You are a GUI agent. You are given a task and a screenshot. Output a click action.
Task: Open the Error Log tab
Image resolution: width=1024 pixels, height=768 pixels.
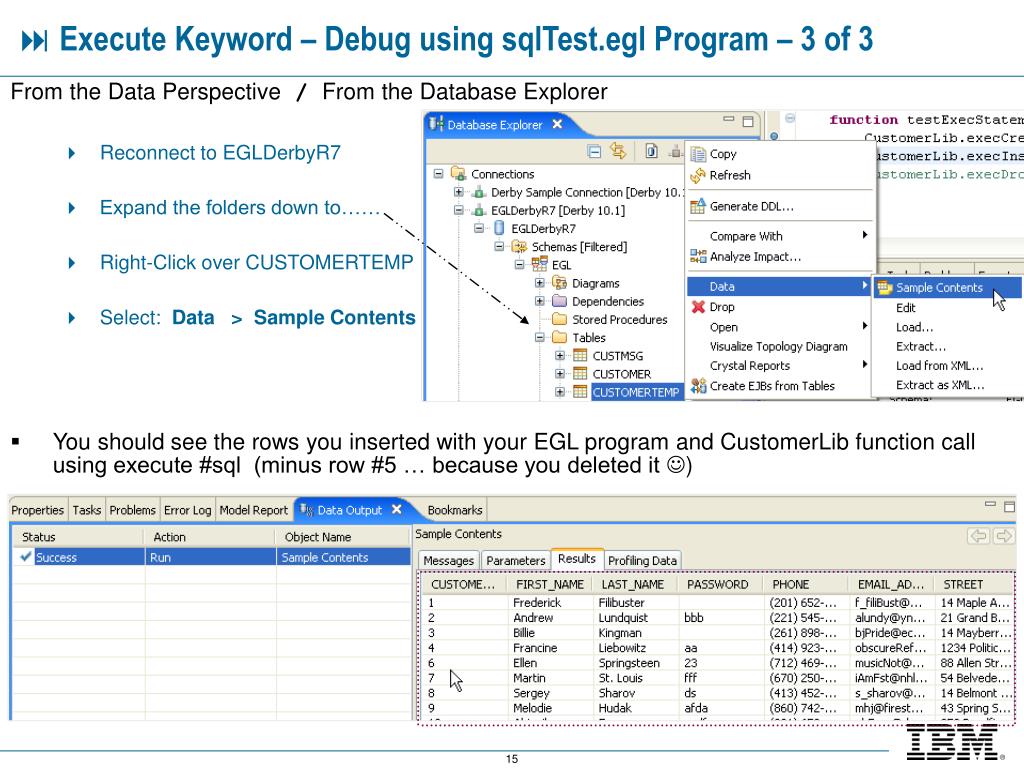(x=187, y=510)
